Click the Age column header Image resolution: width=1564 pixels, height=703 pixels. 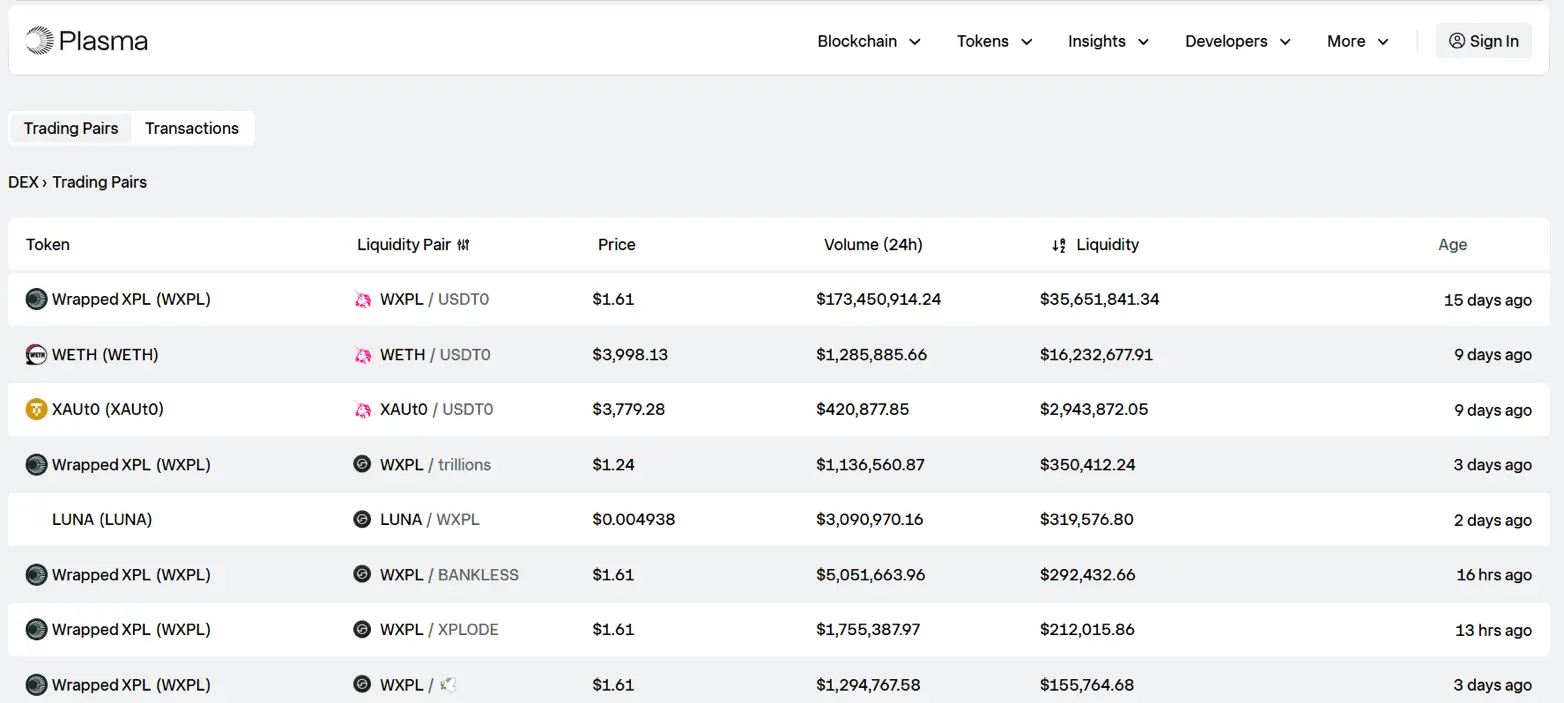click(1452, 245)
